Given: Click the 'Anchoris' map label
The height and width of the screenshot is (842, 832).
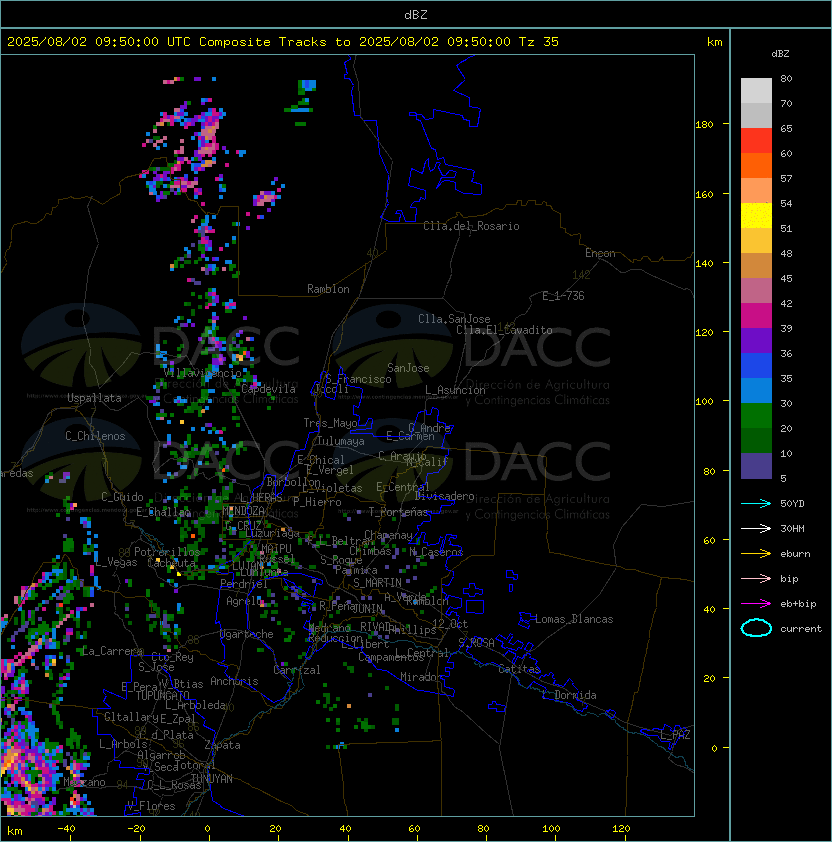Looking at the screenshot, I should [234, 681].
